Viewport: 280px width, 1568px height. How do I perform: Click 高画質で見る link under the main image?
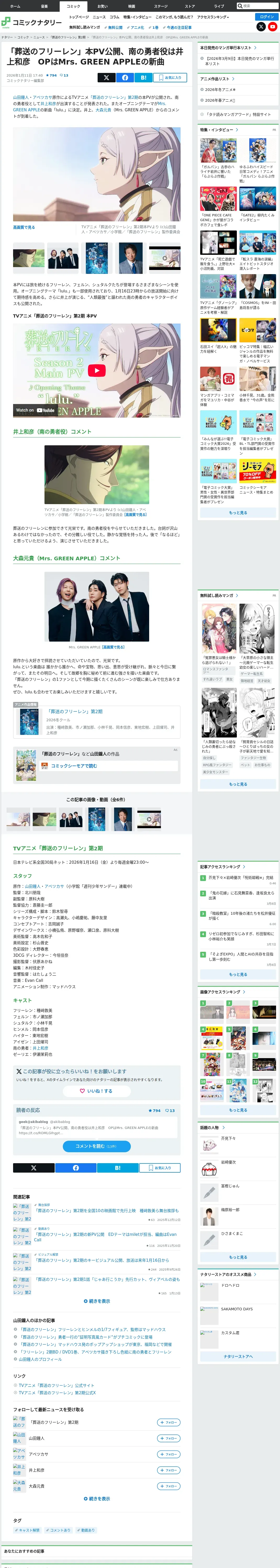pos(24,227)
